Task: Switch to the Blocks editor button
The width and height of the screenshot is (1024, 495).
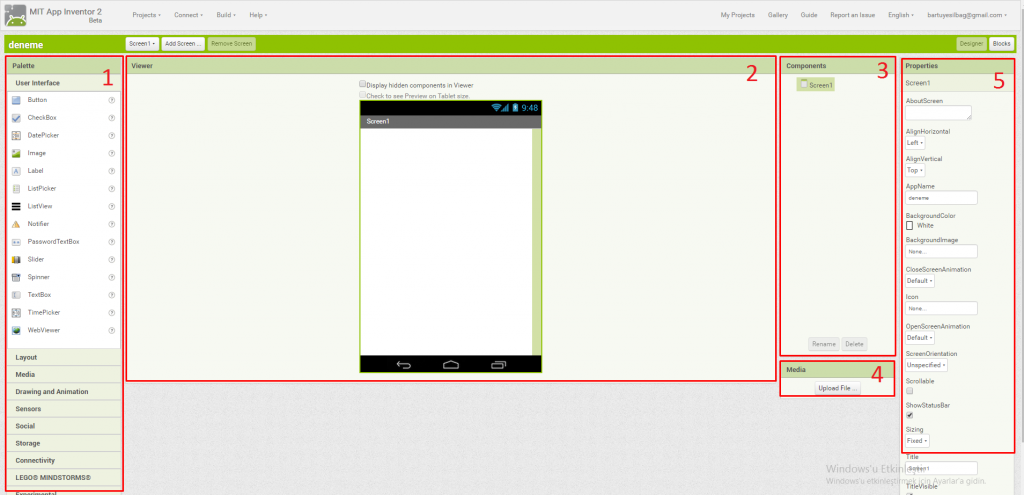Action: [x=1001, y=44]
